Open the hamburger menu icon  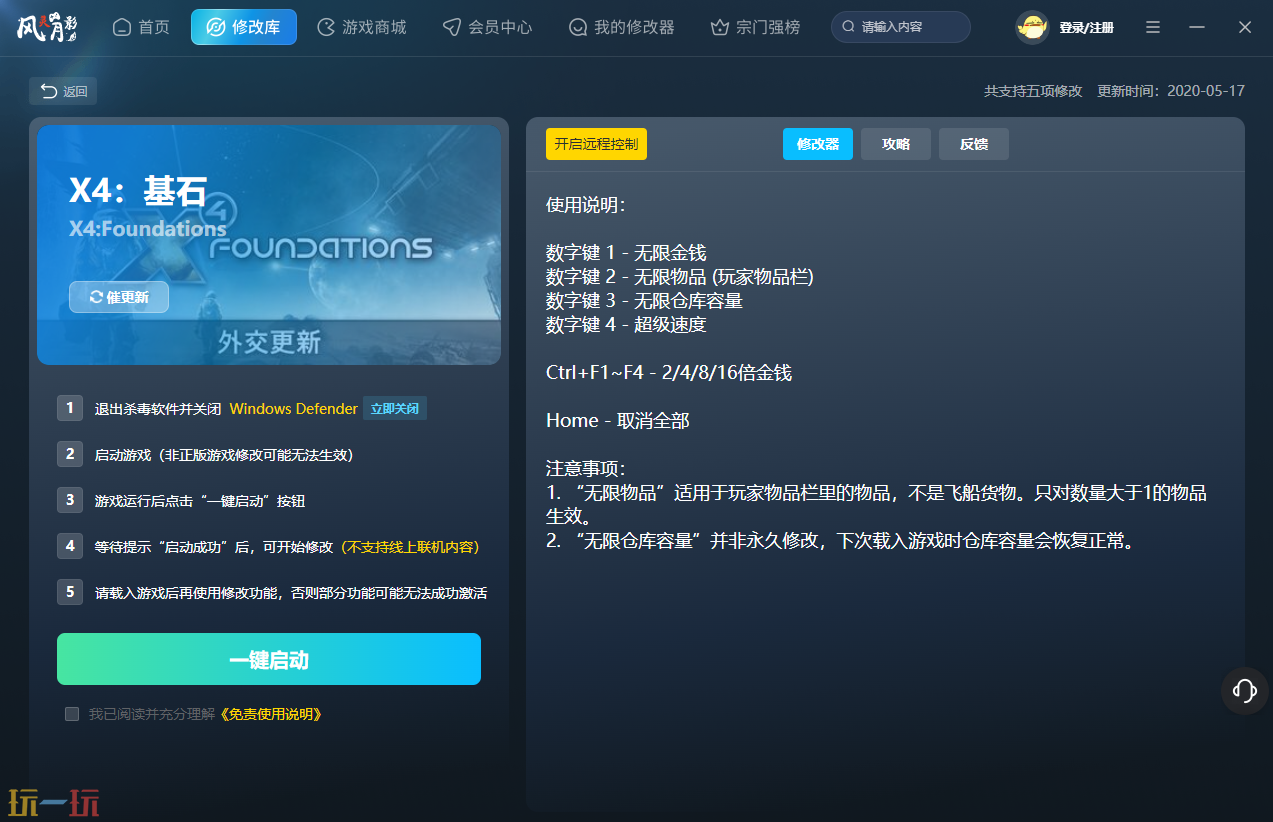[1153, 27]
